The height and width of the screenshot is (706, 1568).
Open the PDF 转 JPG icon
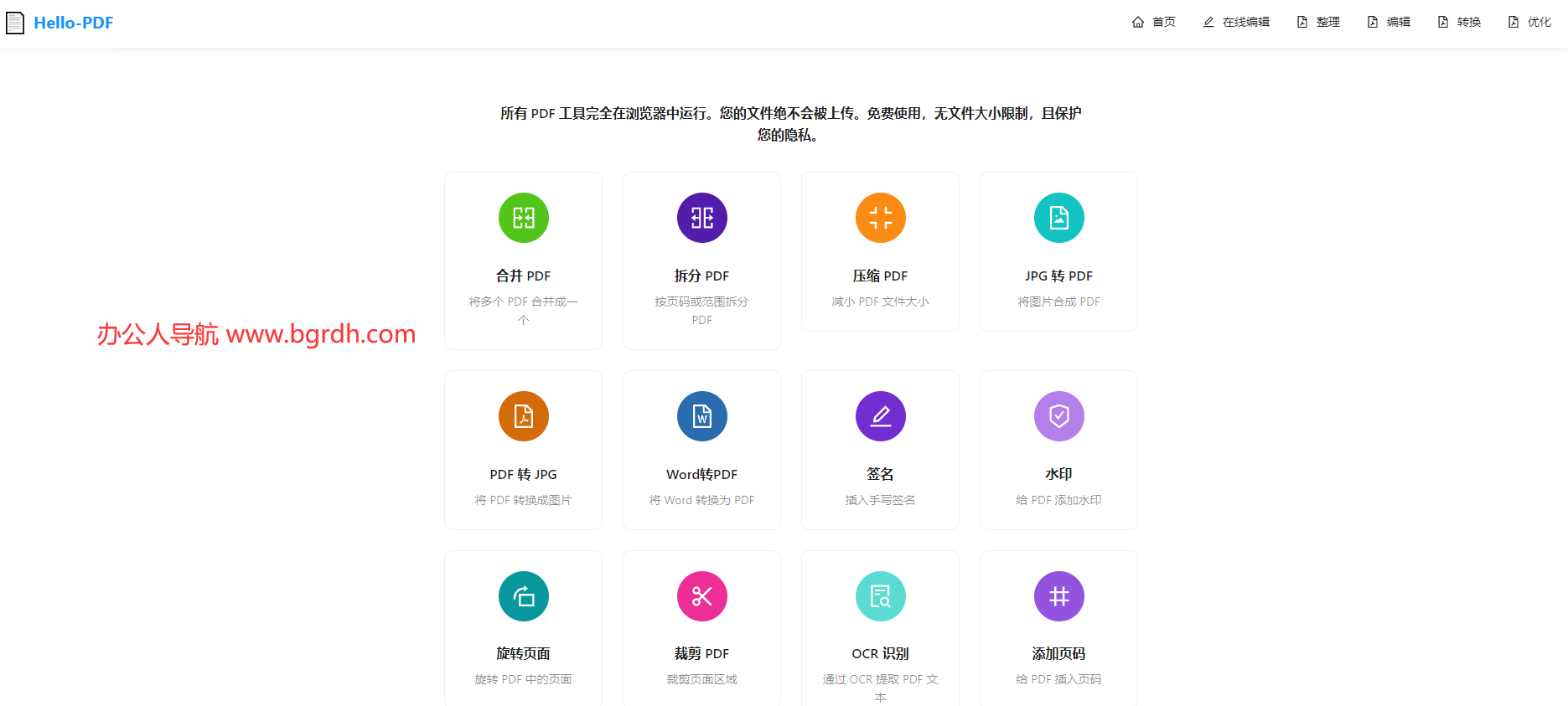(523, 416)
